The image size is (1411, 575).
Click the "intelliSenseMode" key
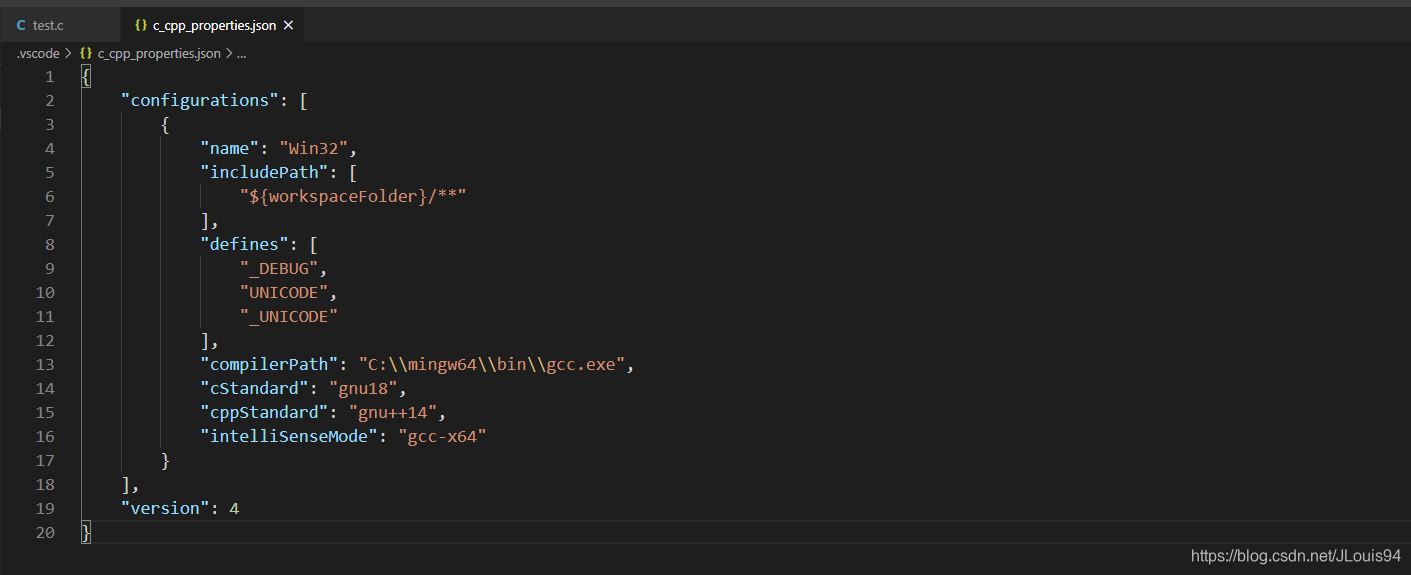(289, 436)
